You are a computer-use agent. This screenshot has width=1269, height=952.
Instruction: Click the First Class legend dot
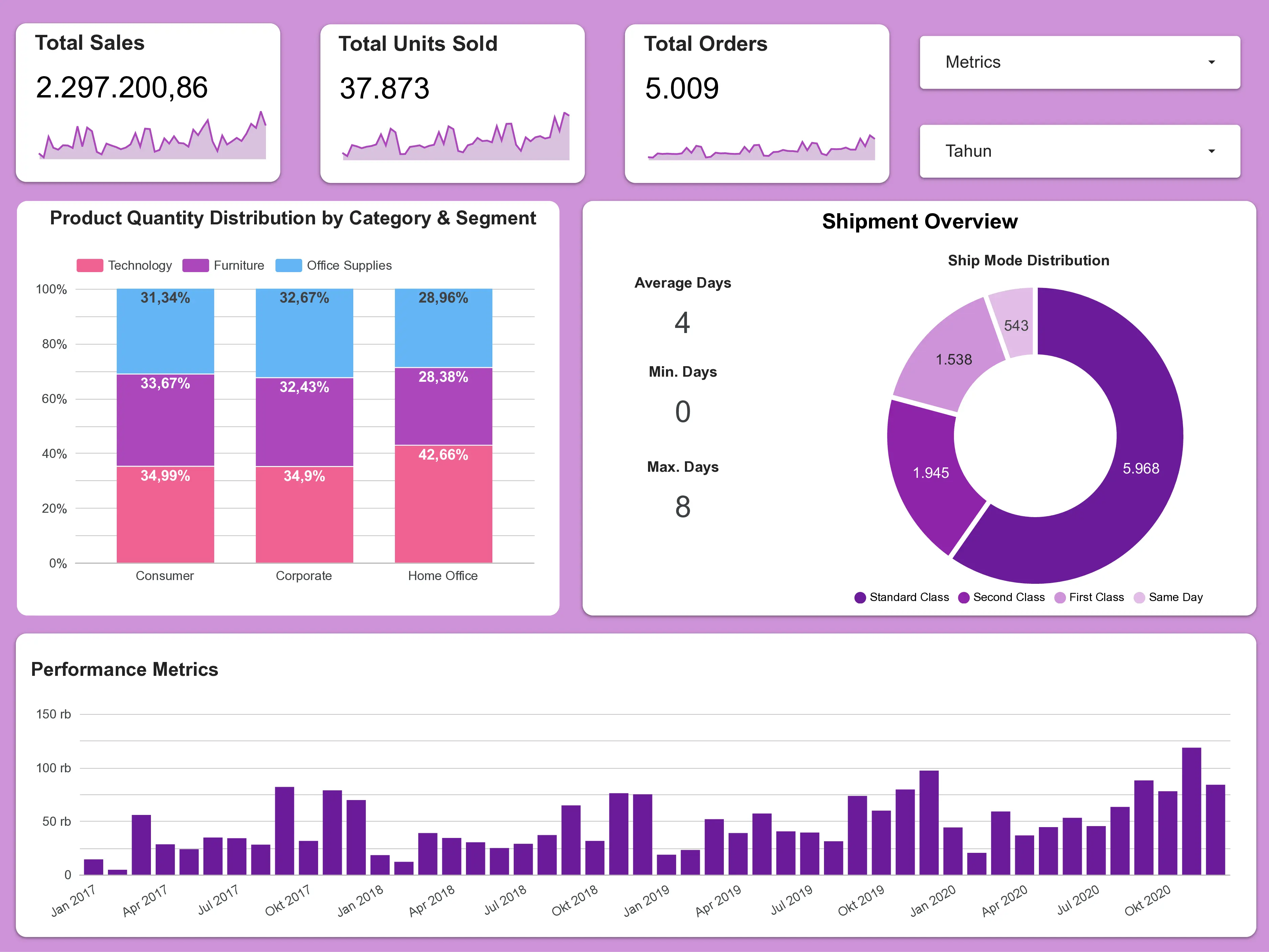pos(1060,597)
